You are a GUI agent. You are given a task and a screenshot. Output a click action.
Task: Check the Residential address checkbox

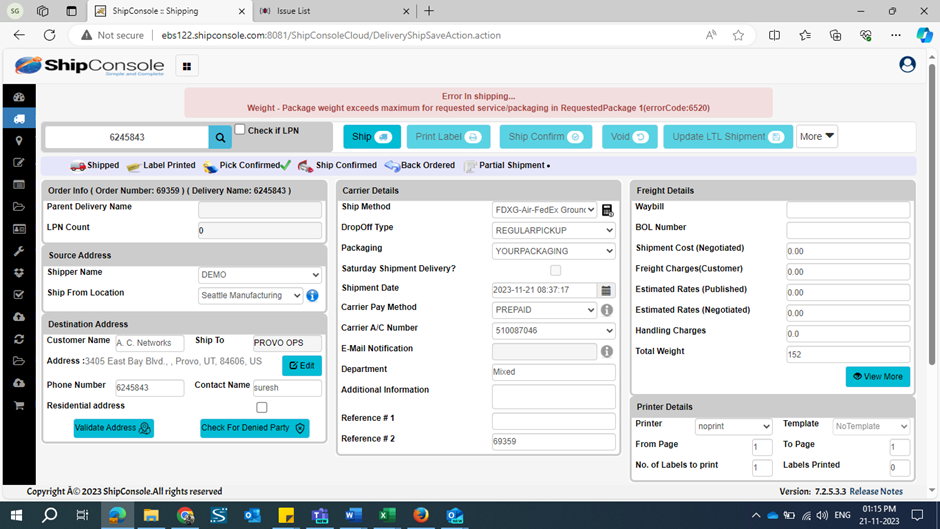[x=261, y=408]
